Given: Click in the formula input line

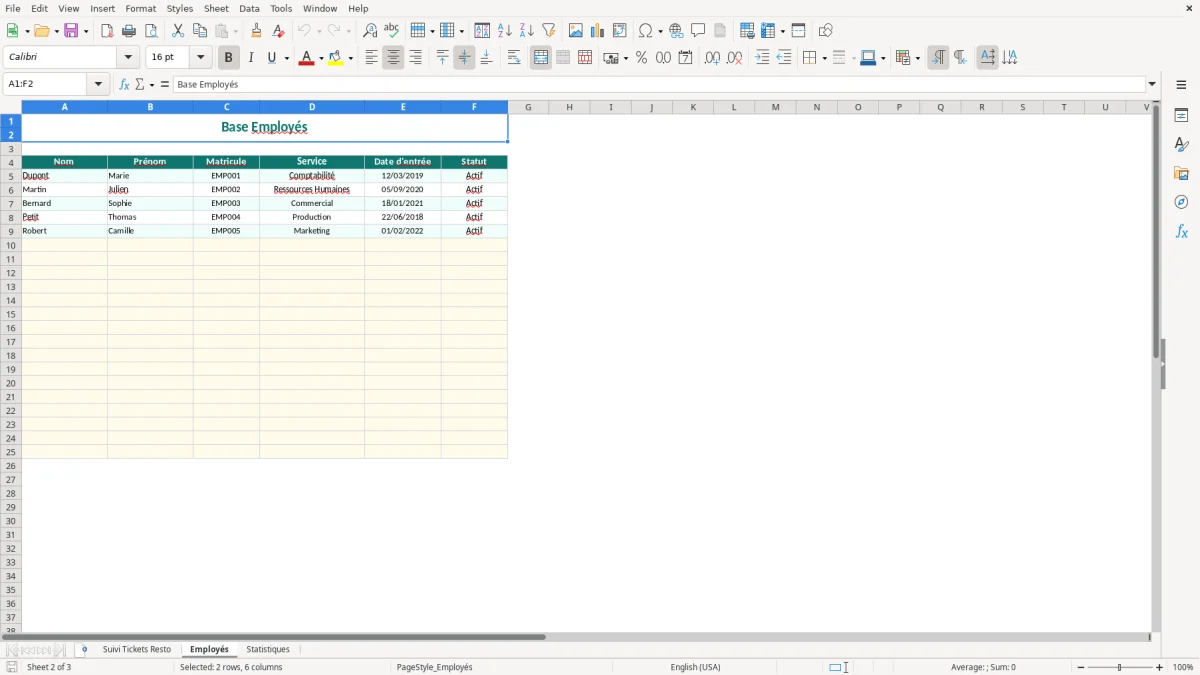Looking at the screenshot, I should pyautogui.click(x=660, y=85).
